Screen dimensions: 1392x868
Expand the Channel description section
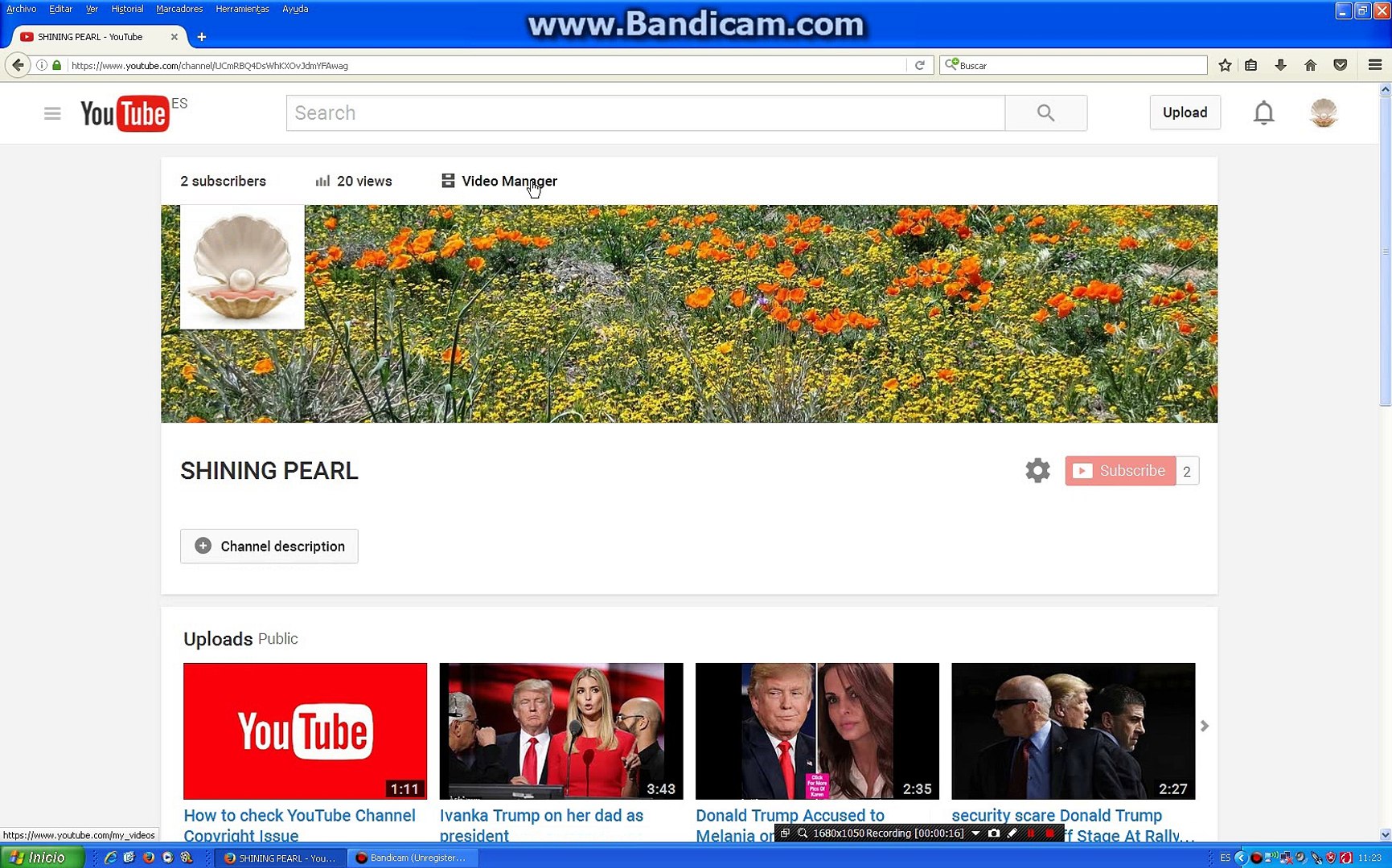(x=269, y=546)
